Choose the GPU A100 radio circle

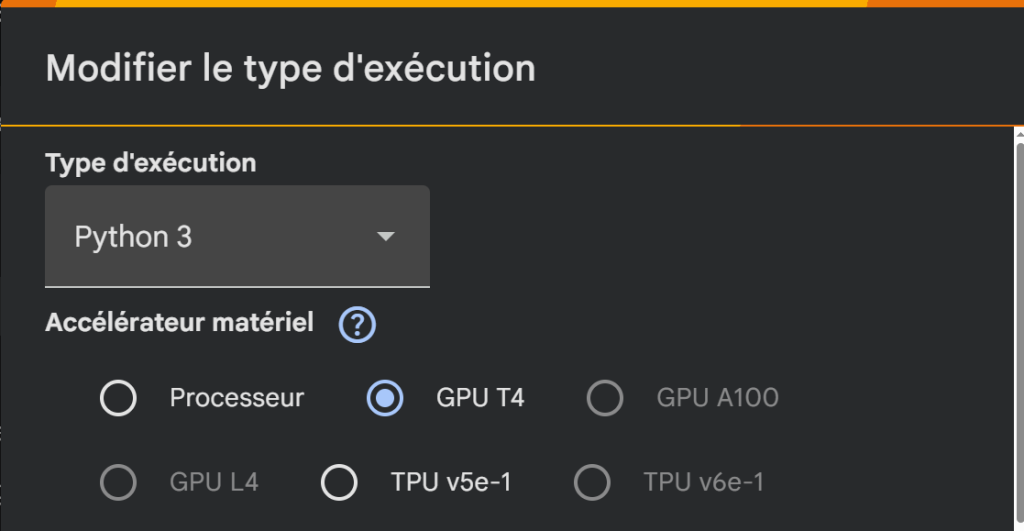(605, 398)
